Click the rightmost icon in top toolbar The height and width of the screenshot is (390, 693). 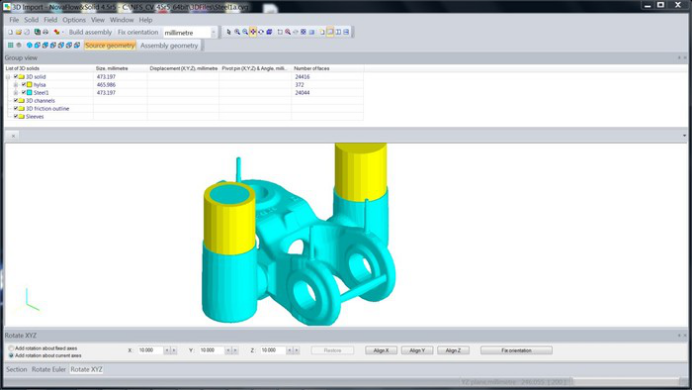click(x=346, y=32)
